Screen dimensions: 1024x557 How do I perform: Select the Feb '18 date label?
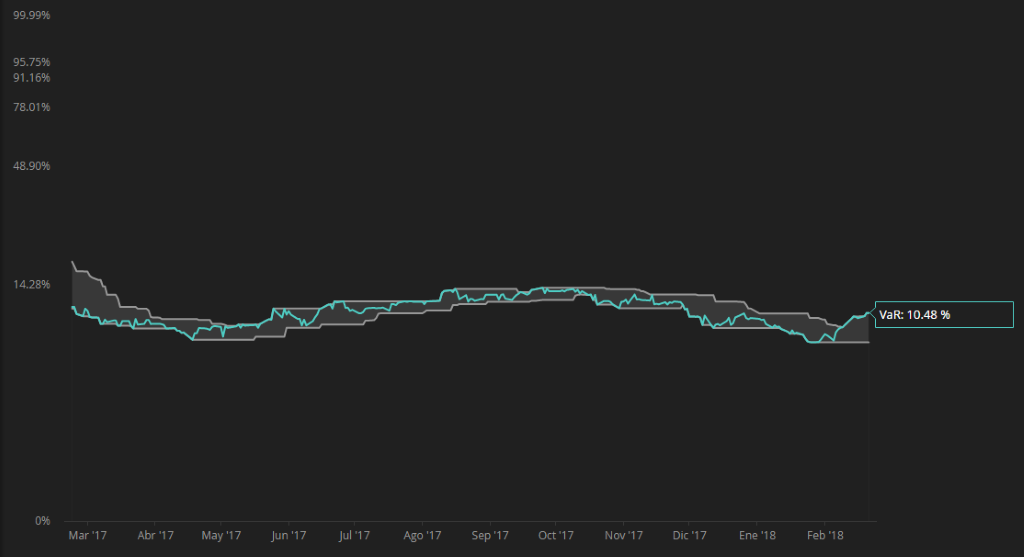(x=825, y=536)
